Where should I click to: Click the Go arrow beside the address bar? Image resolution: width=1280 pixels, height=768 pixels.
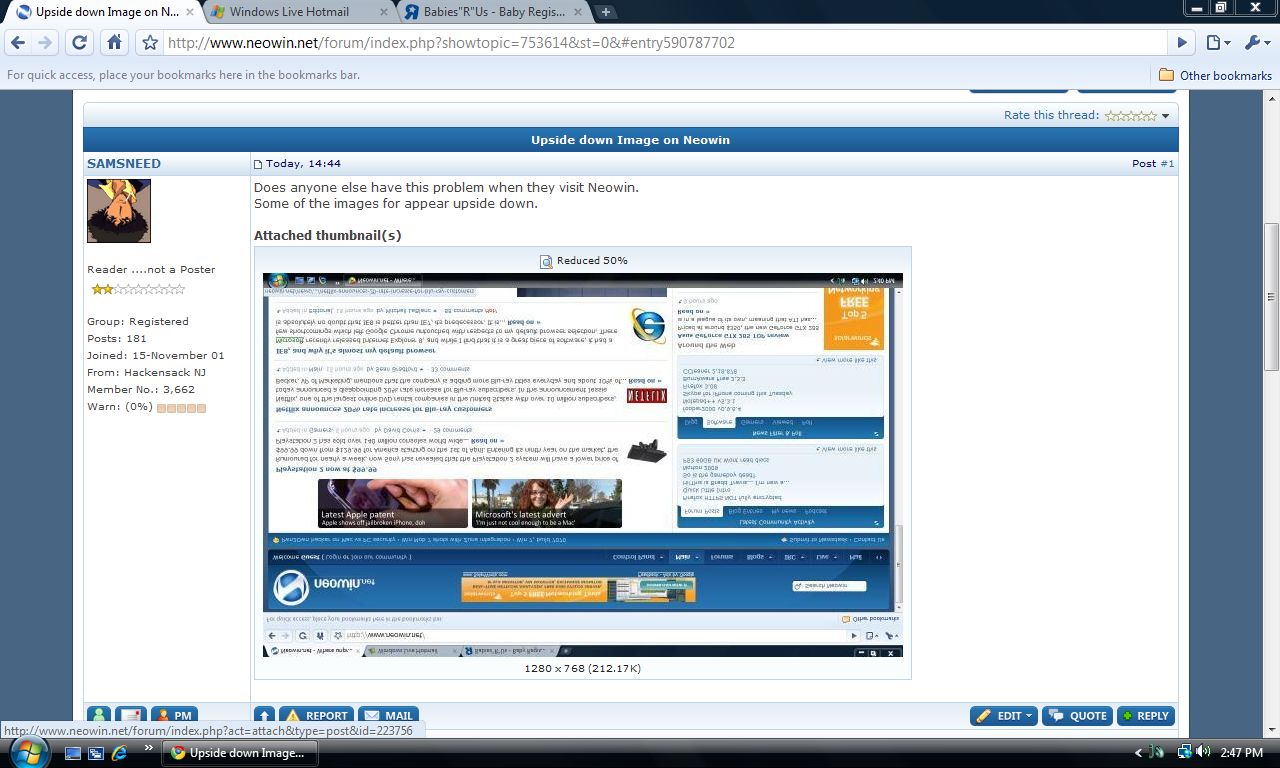point(1182,43)
